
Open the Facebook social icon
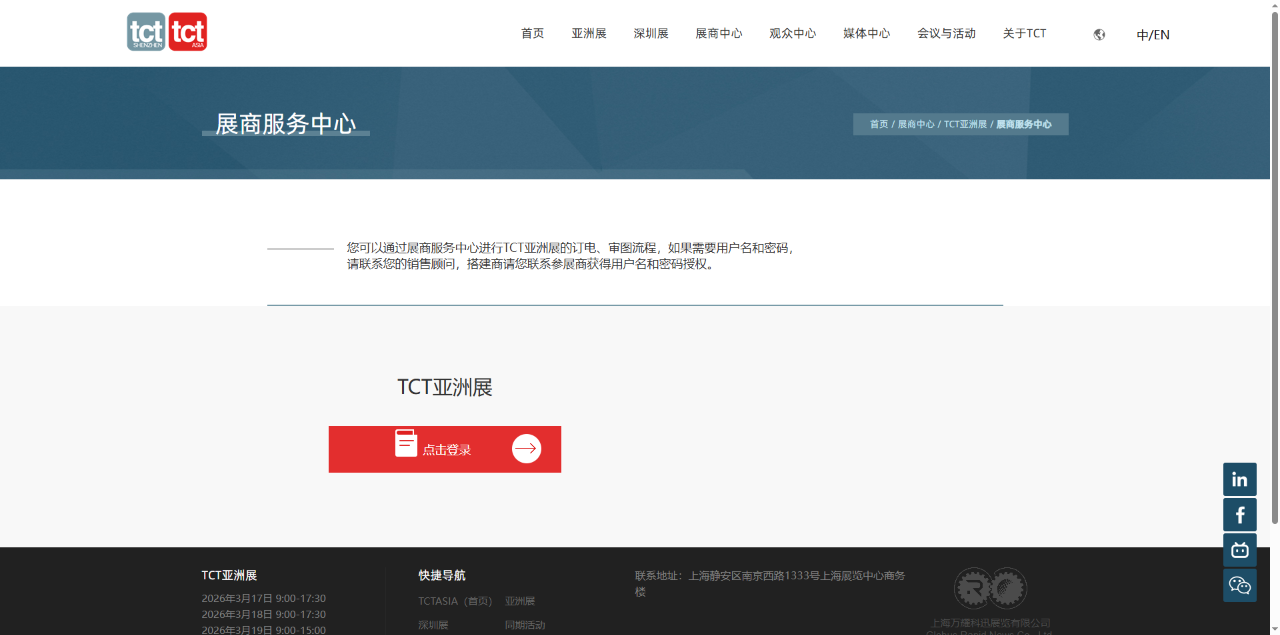(x=1239, y=515)
